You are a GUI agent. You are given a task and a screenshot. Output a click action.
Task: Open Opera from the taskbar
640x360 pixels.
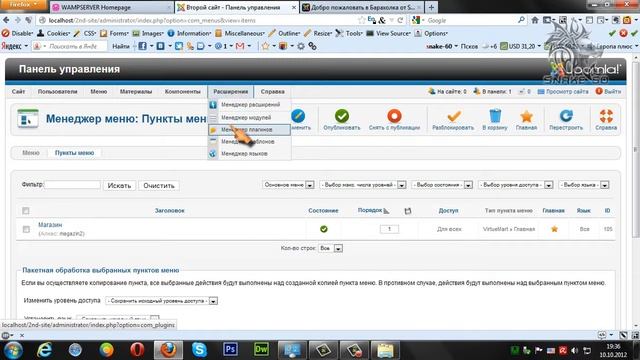click(x=137, y=350)
